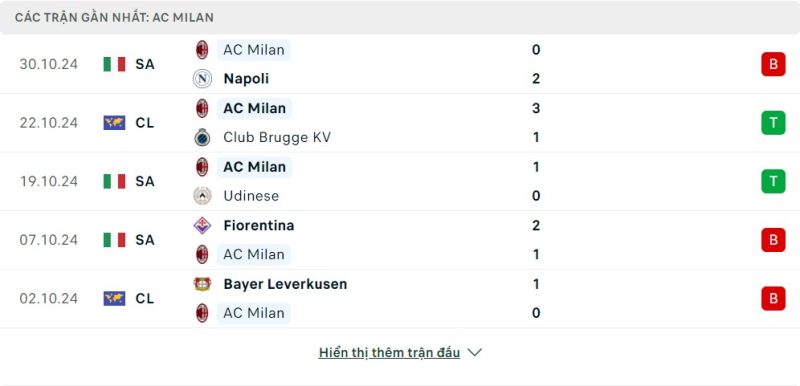
Task: Select the Fiorentina team name
Action: (259, 225)
